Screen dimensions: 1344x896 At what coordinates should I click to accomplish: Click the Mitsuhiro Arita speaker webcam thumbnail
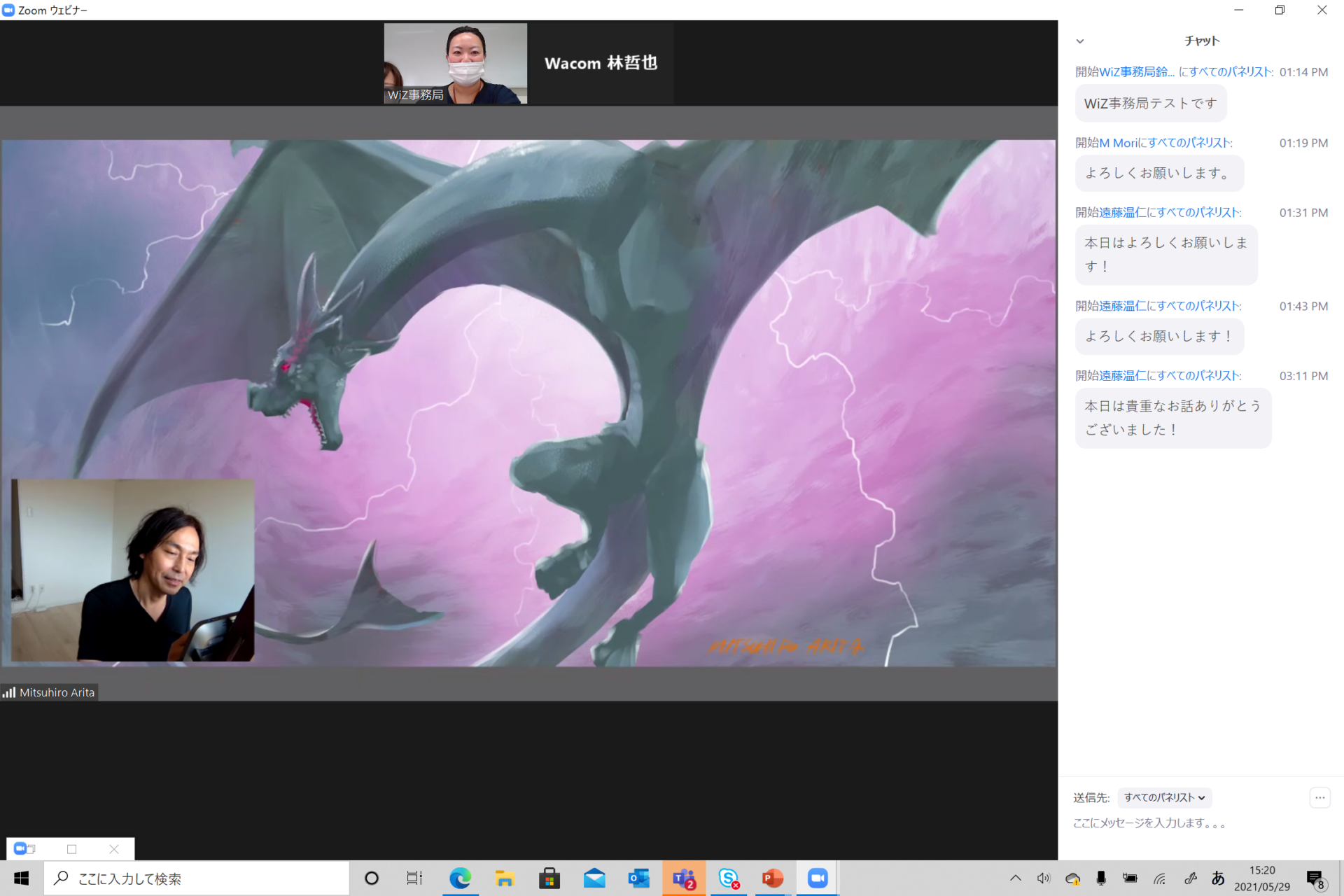[132, 570]
